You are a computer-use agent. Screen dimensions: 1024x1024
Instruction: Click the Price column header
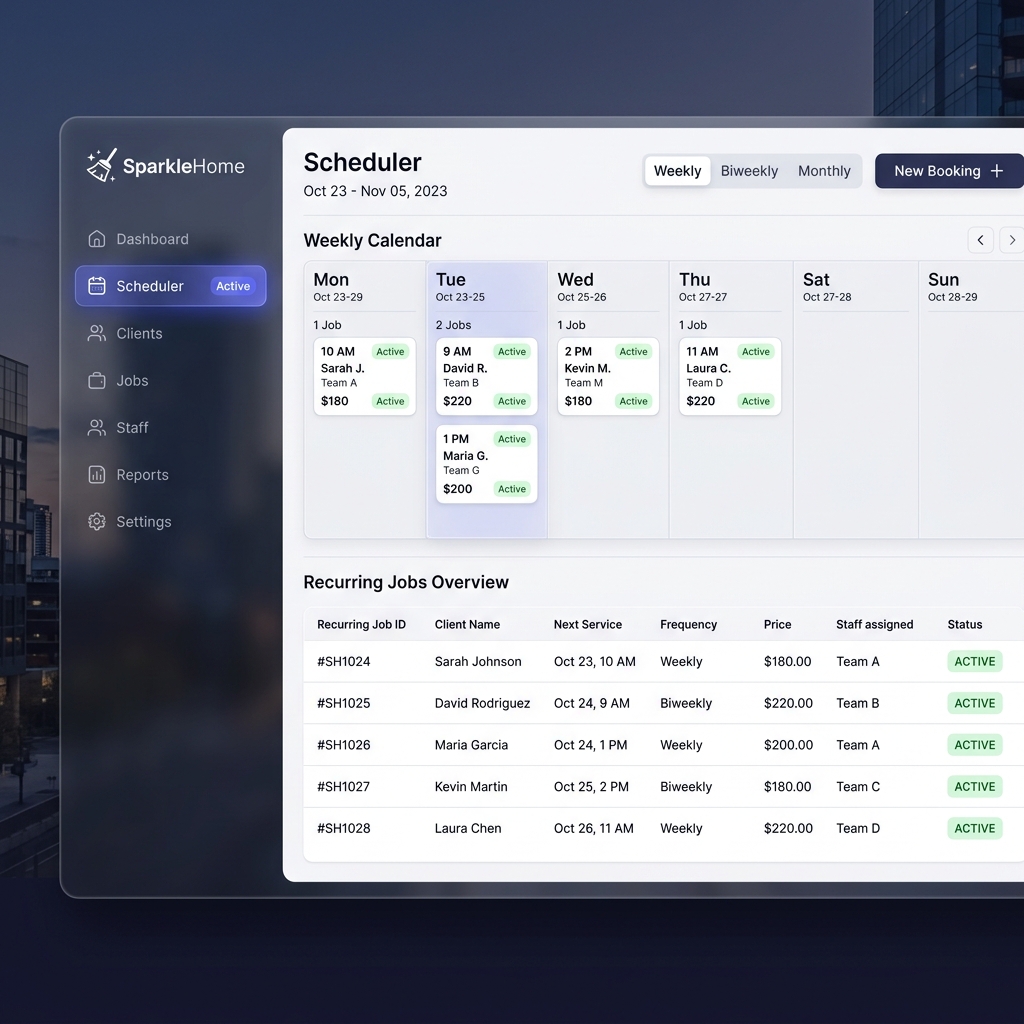point(777,624)
